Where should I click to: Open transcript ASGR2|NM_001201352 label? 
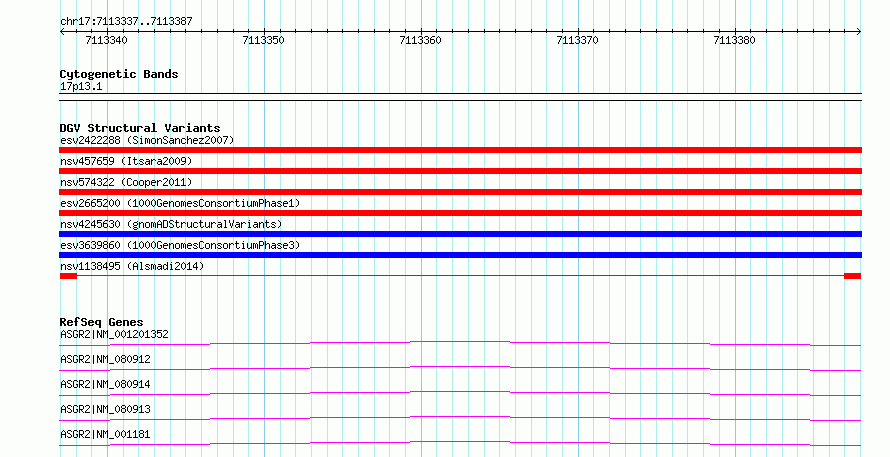pyautogui.click(x=114, y=334)
